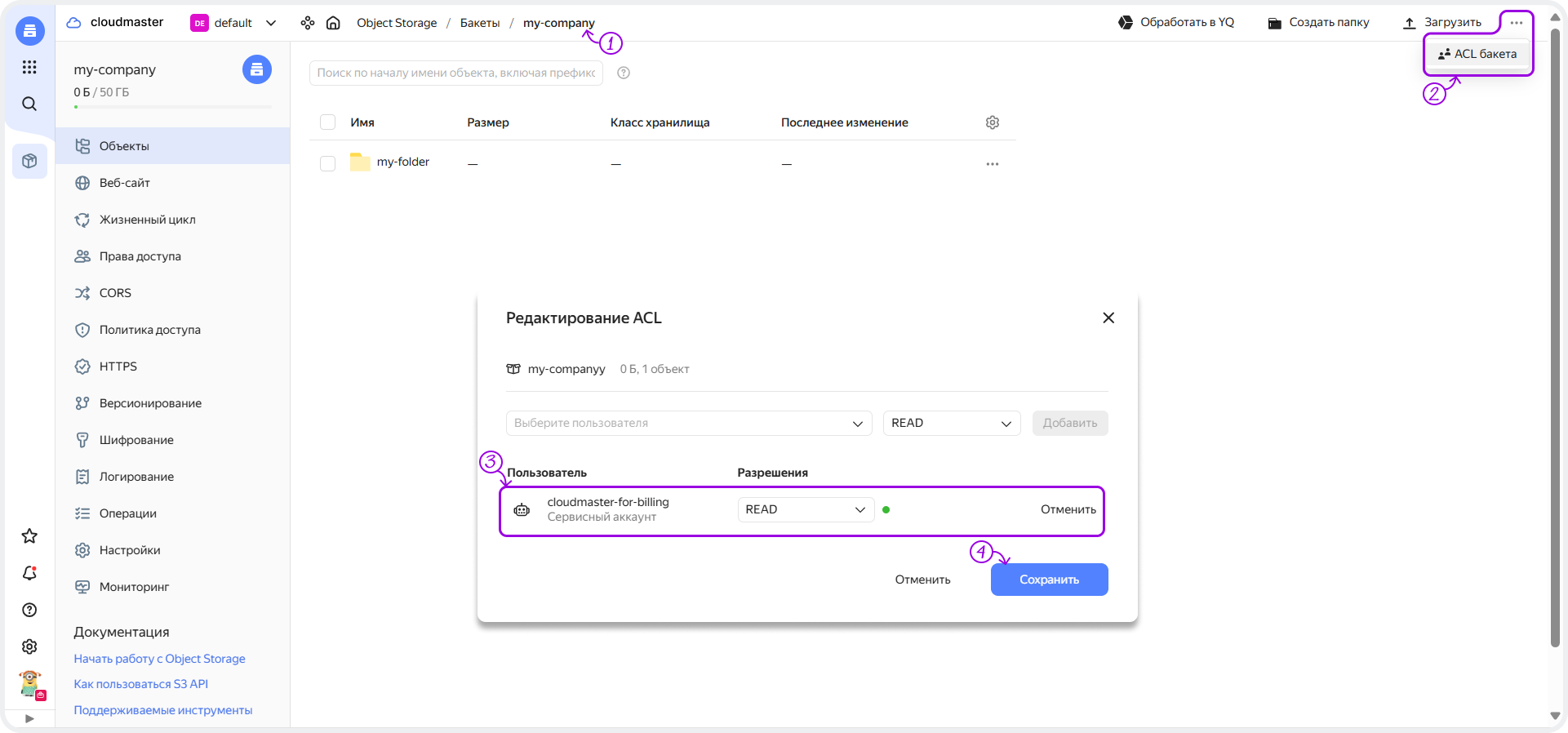
Task: Click the page vertical scrollbar
Action: click(x=1555, y=327)
